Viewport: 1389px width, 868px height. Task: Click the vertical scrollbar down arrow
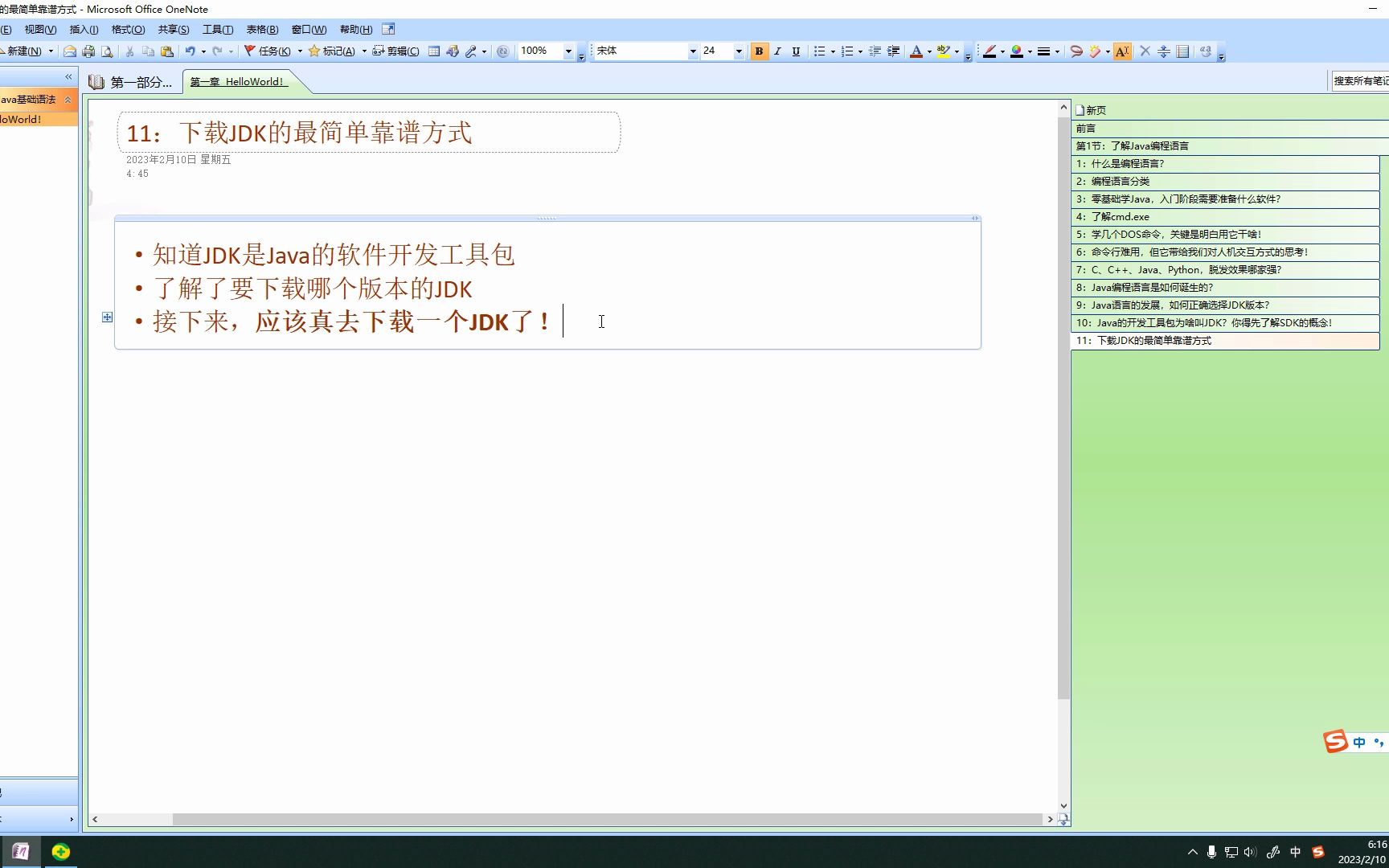click(1063, 806)
